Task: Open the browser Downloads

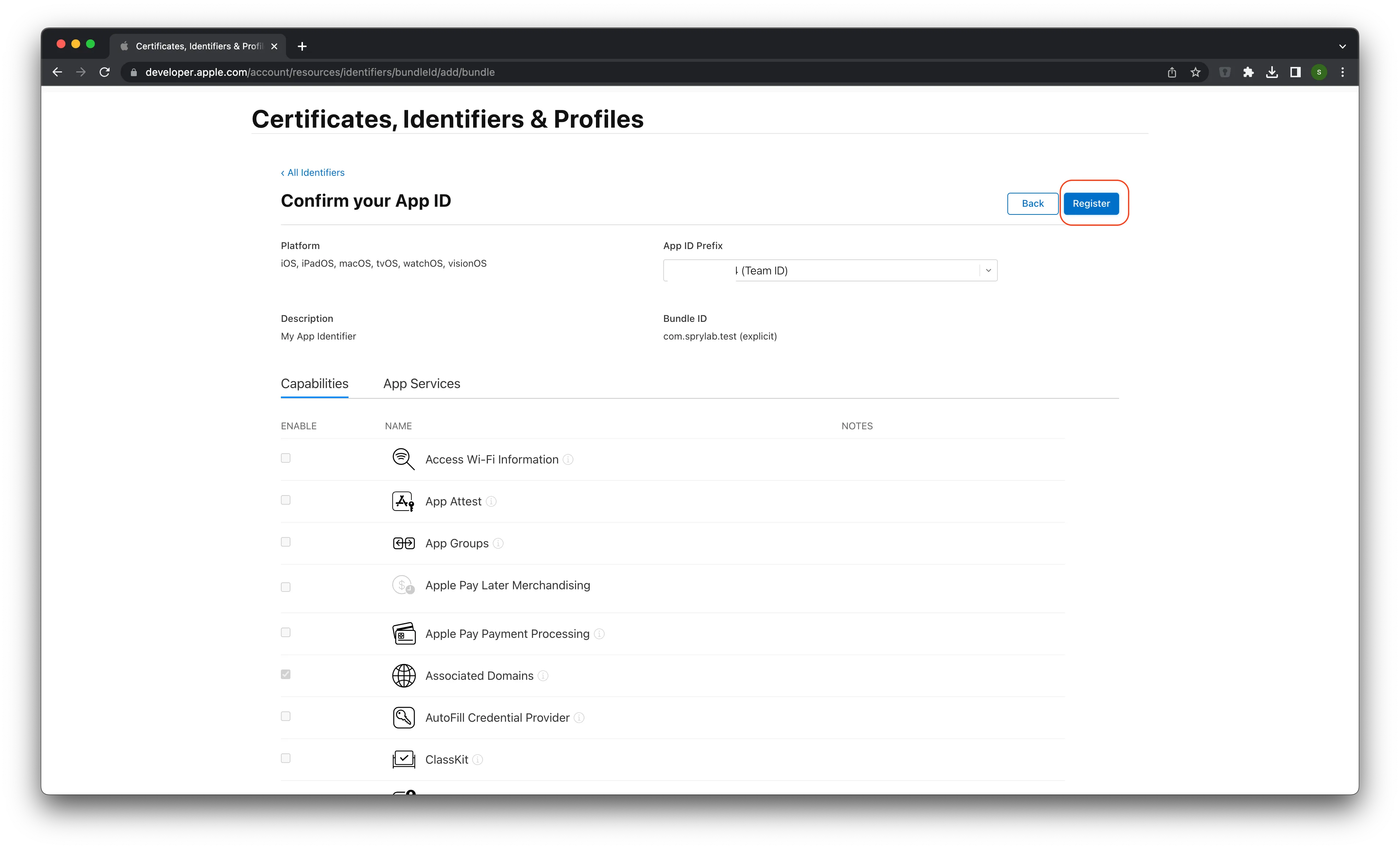Action: [x=1272, y=72]
